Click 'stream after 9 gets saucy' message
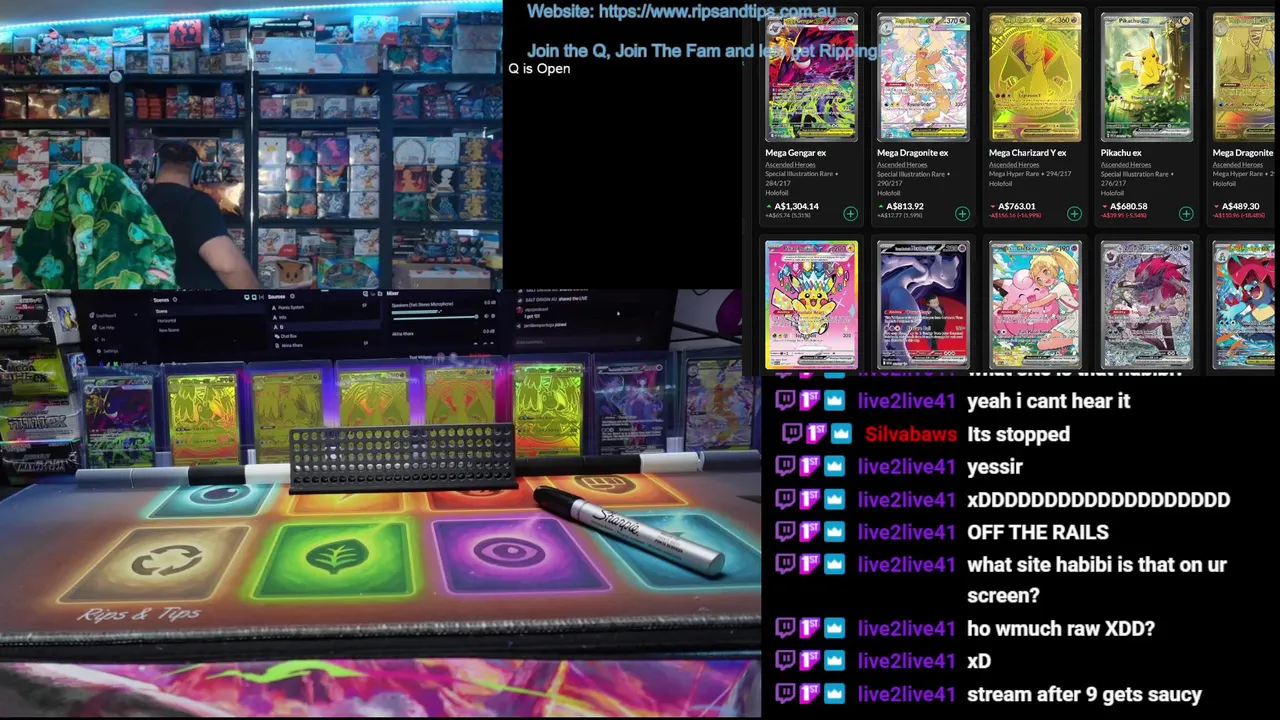The width and height of the screenshot is (1280, 720). point(1084,694)
